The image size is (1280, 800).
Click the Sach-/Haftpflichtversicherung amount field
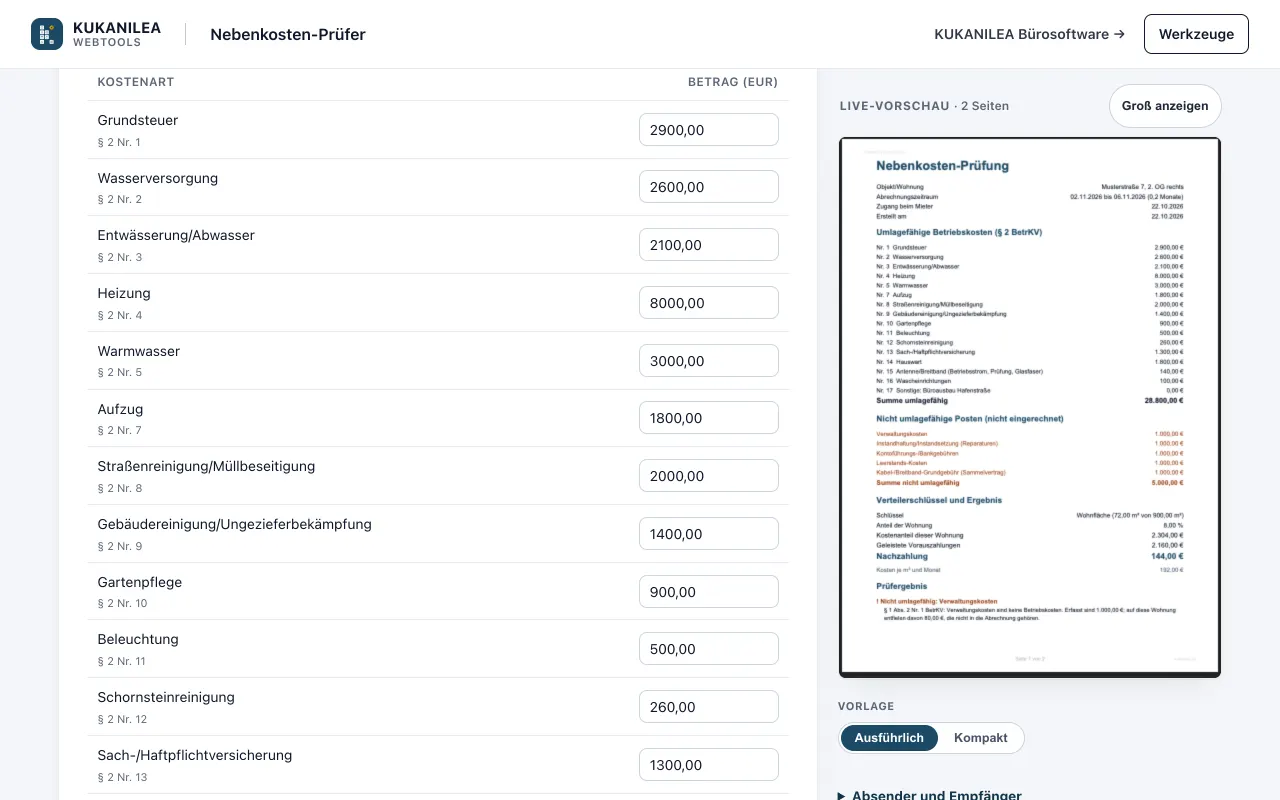(x=709, y=764)
